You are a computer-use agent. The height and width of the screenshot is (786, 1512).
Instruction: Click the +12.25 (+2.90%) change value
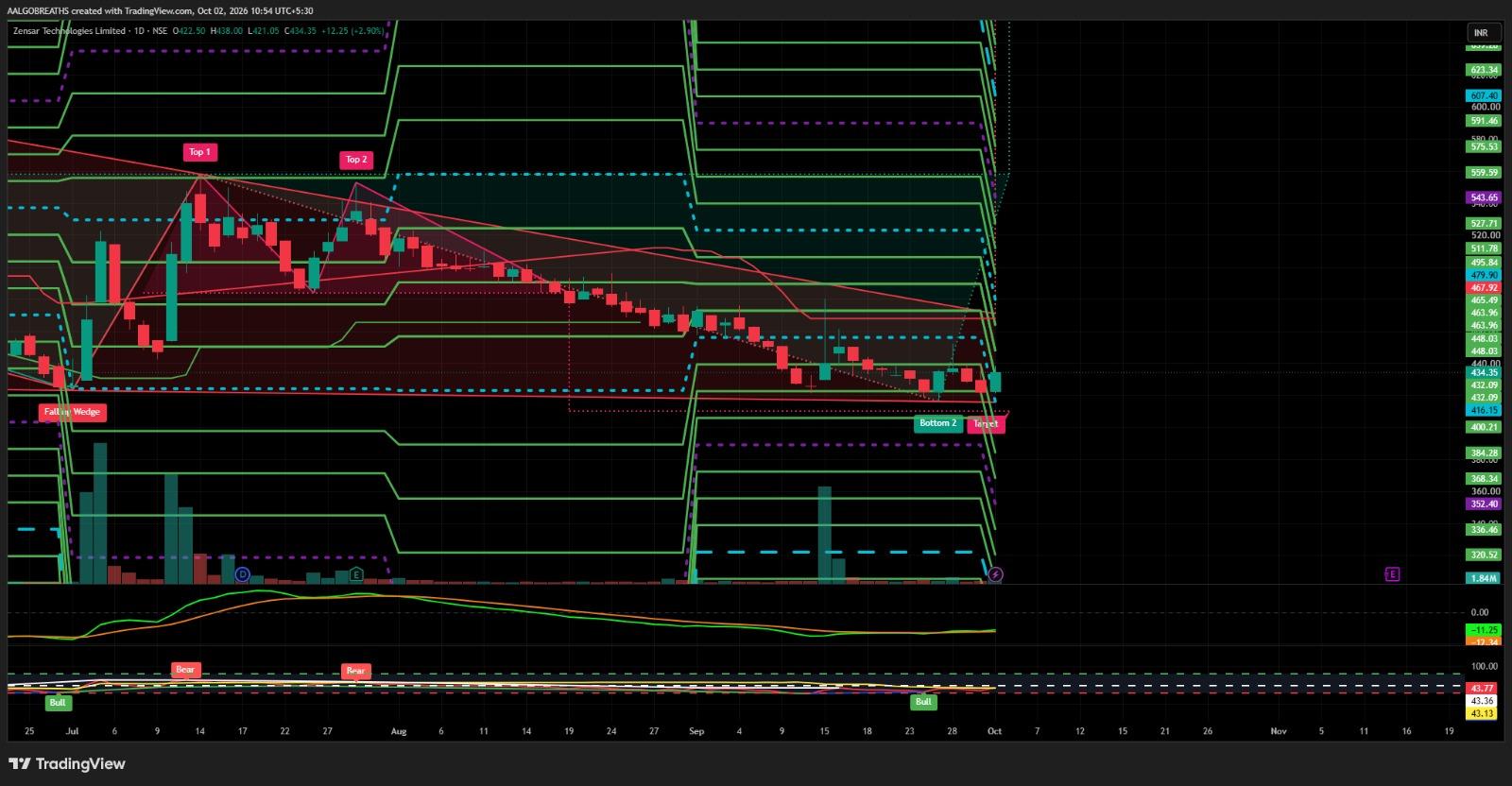(x=352, y=31)
